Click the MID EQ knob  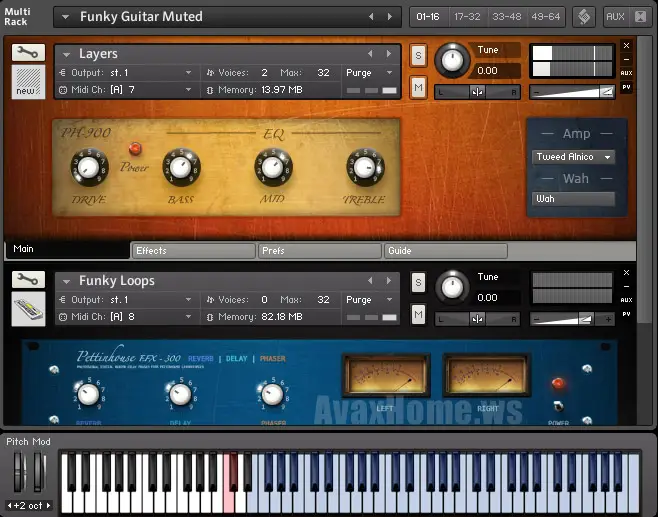[x=273, y=167]
